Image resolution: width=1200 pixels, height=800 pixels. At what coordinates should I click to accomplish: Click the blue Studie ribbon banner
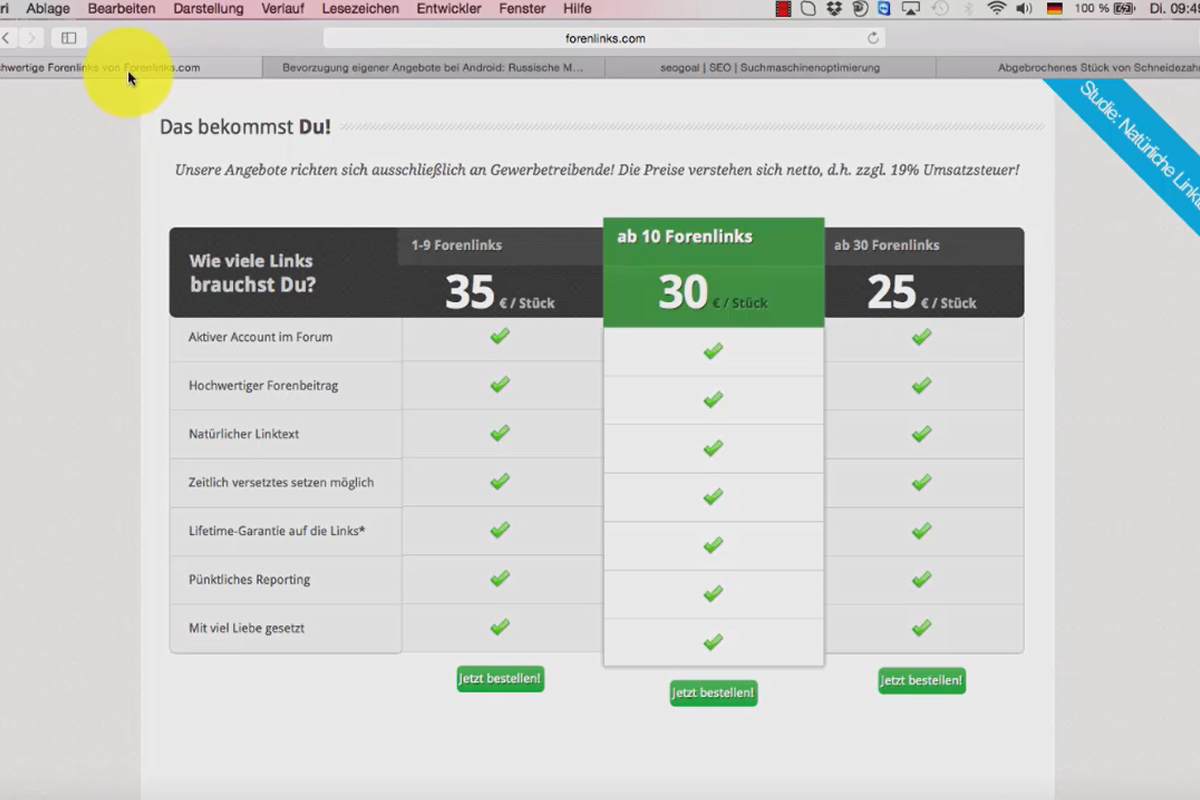pyautogui.click(x=1135, y=140)
